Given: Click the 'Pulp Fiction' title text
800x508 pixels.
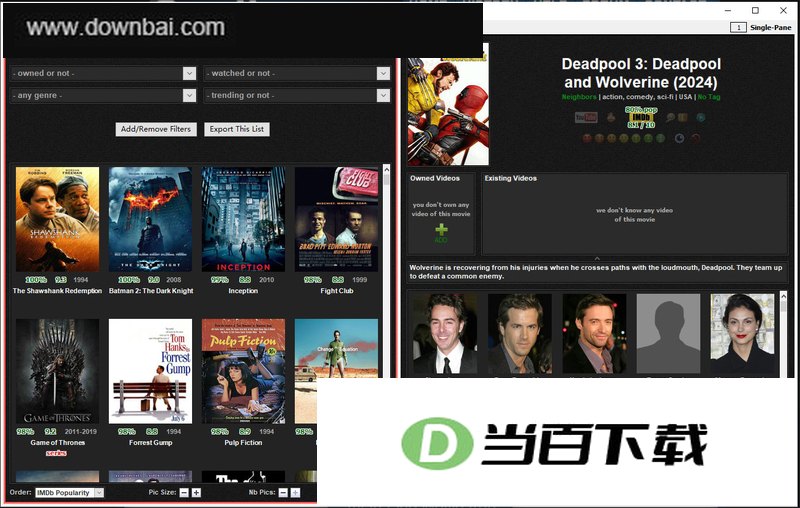Looking at the screenshot, I should pyautogui.click(x=243, y=443).
